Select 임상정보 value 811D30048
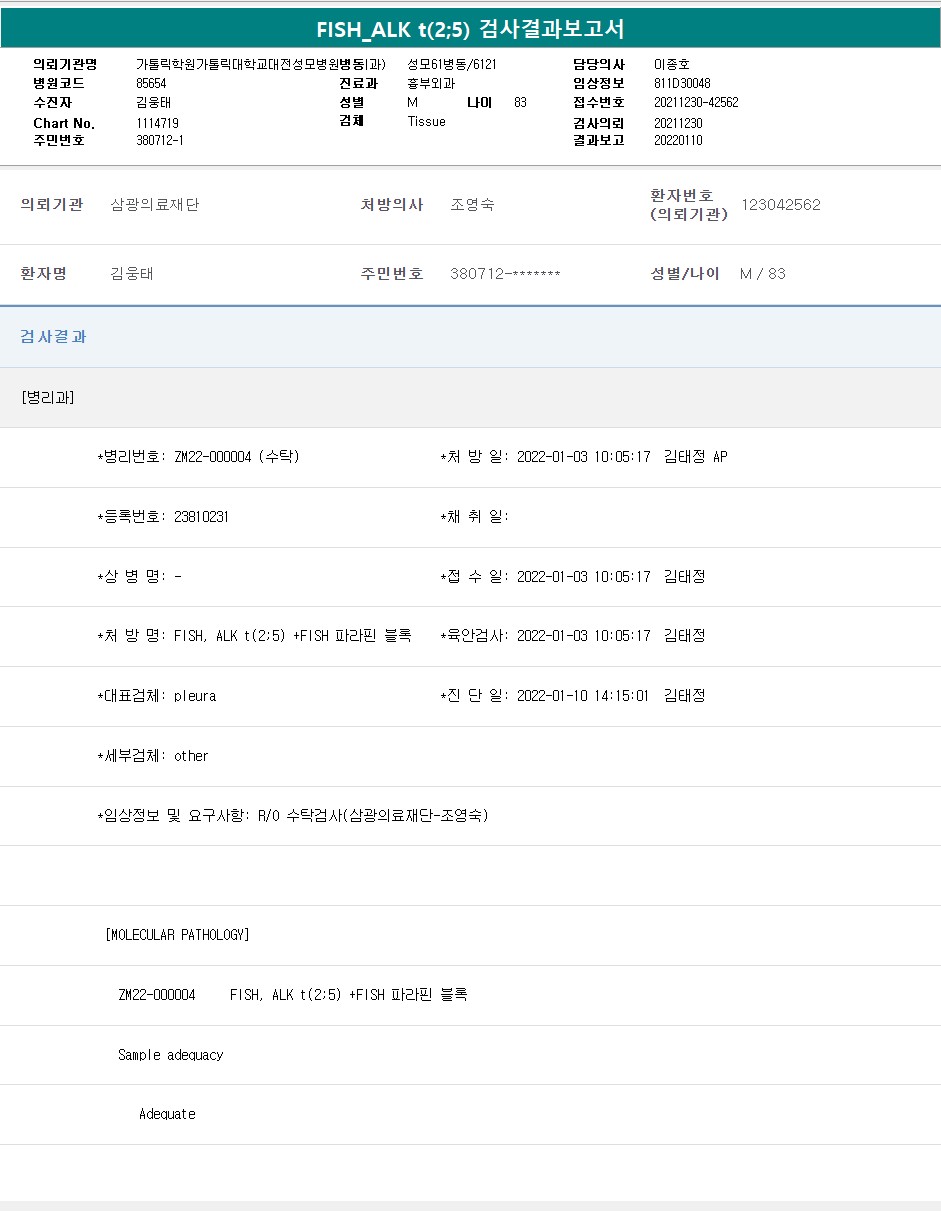 [682, 84]
